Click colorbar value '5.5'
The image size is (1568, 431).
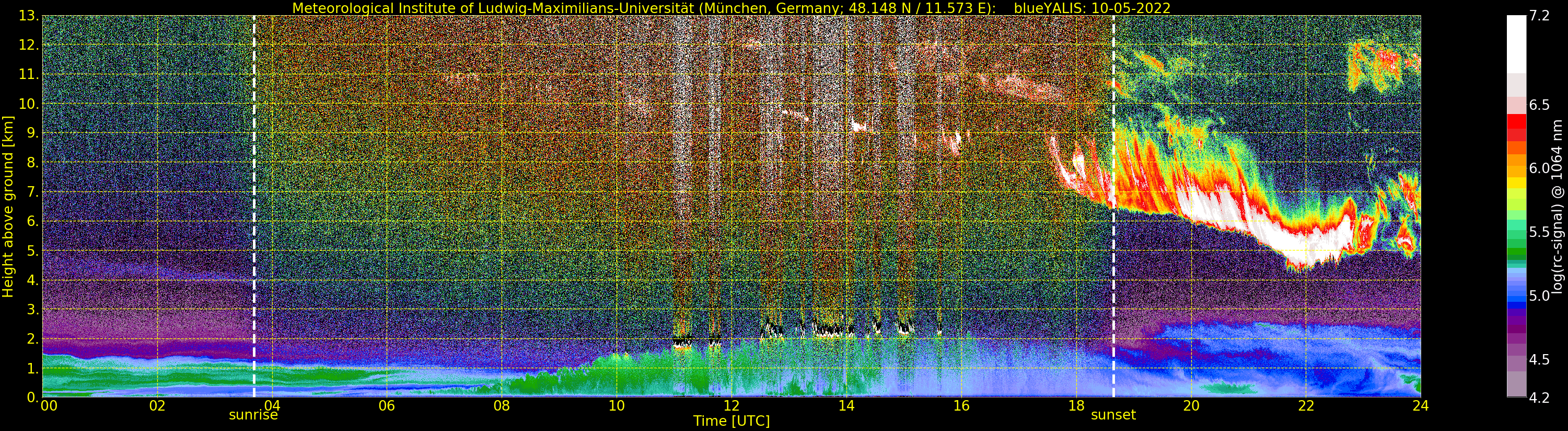[1539, 232]
